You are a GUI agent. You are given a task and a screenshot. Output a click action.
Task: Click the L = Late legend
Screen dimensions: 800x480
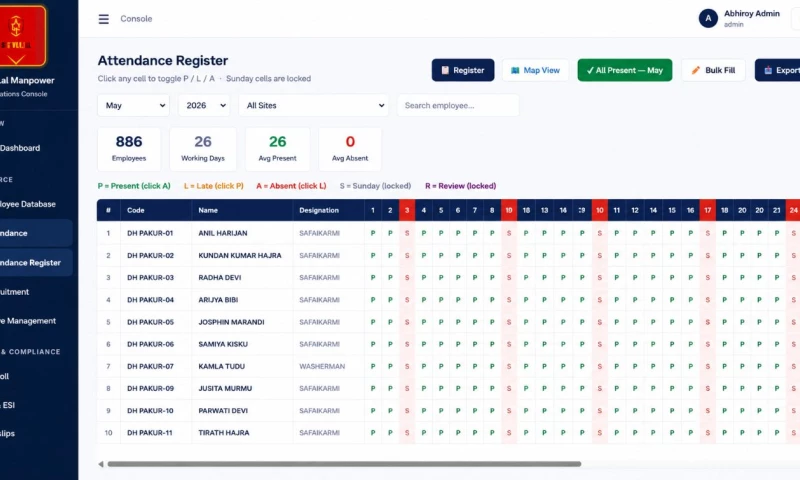point(214,186)
